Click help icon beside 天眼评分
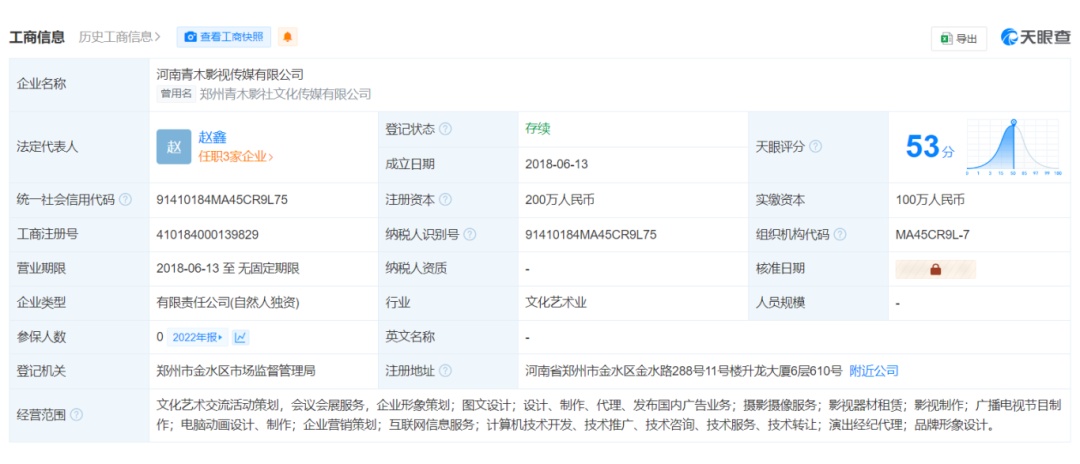The width and height of the screenshot is (1080, 464). pyautogui.click(x=815, y=146)
